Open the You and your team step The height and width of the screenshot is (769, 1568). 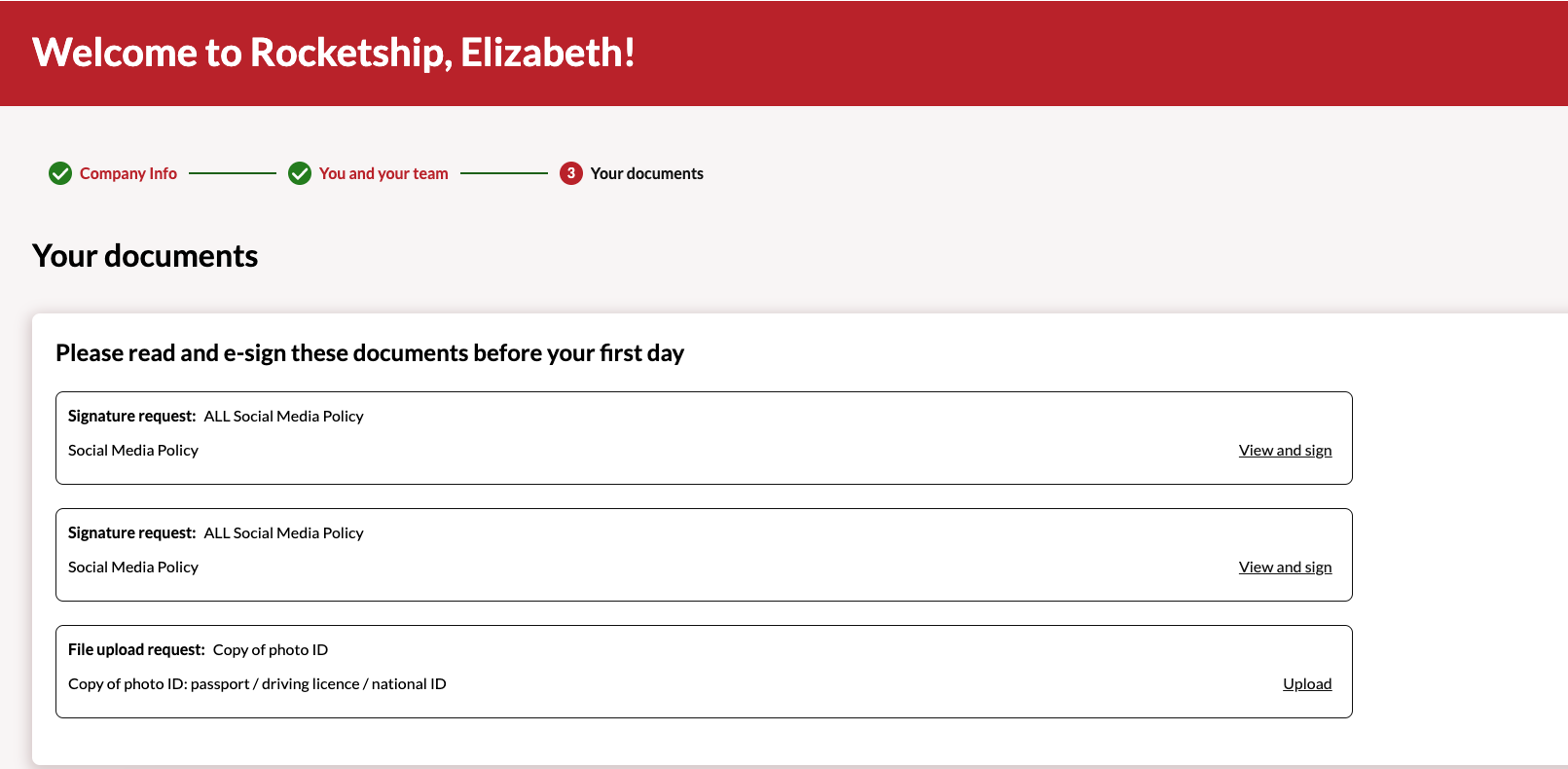point(383,173)
